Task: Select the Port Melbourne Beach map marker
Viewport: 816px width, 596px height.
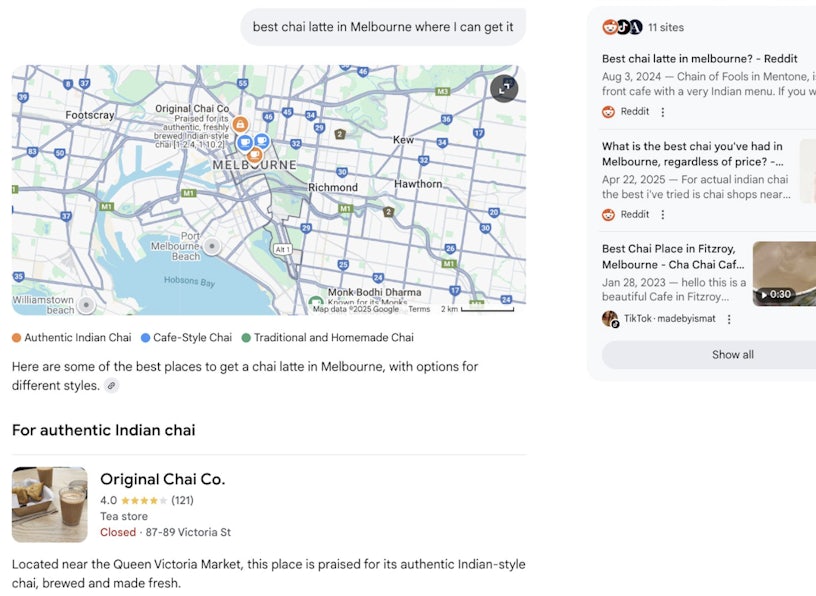Action: [x=211, y=246]
